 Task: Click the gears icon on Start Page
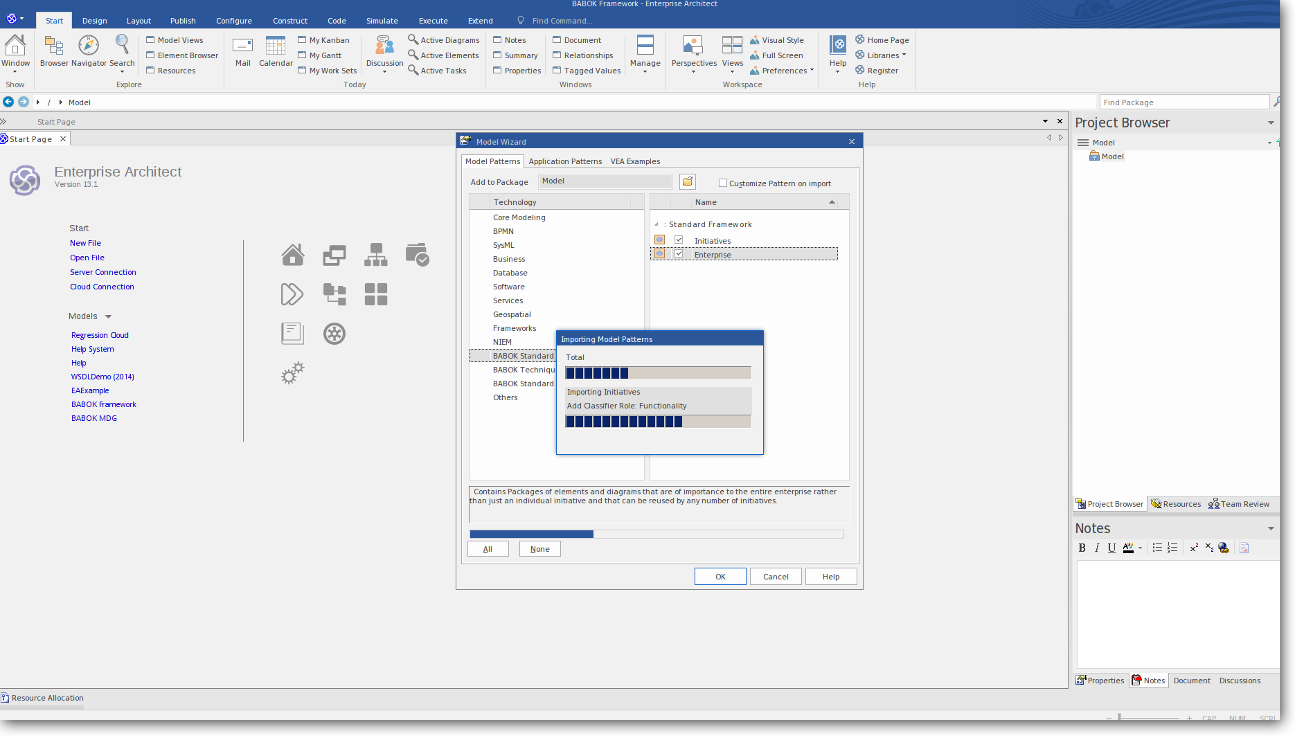292,374
